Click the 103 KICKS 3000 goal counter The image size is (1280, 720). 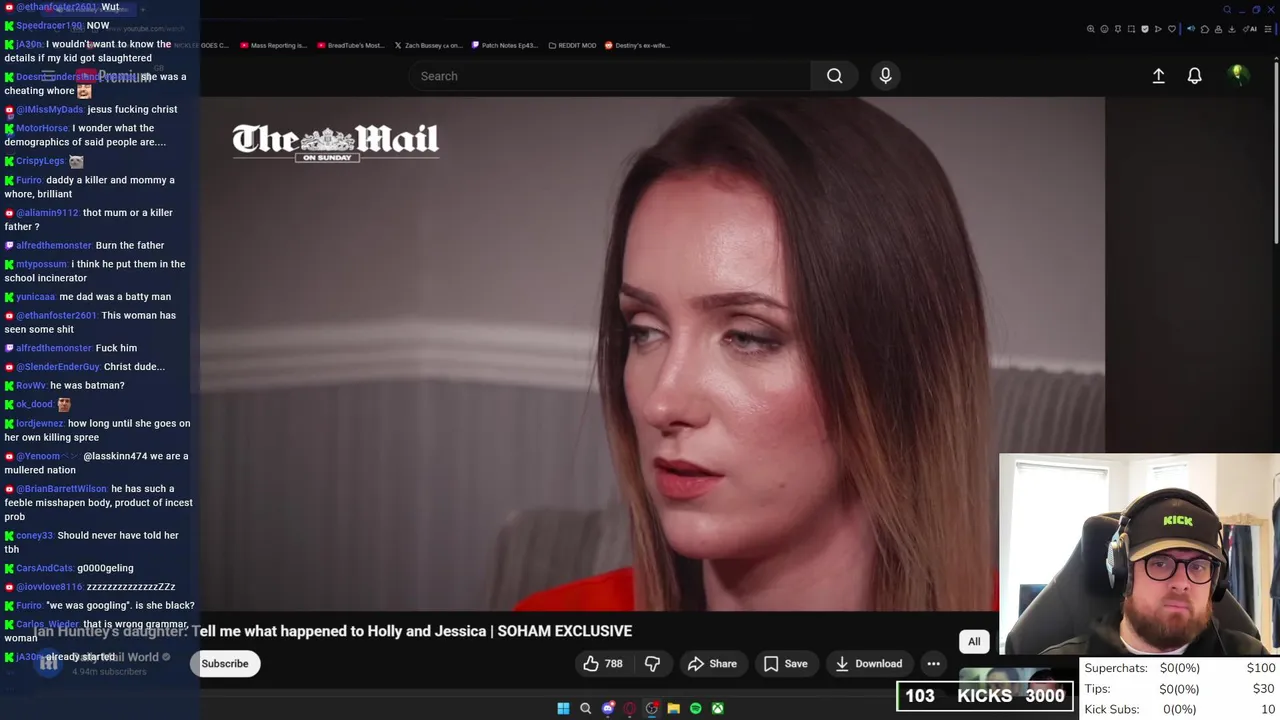click(x=985, y=696)
